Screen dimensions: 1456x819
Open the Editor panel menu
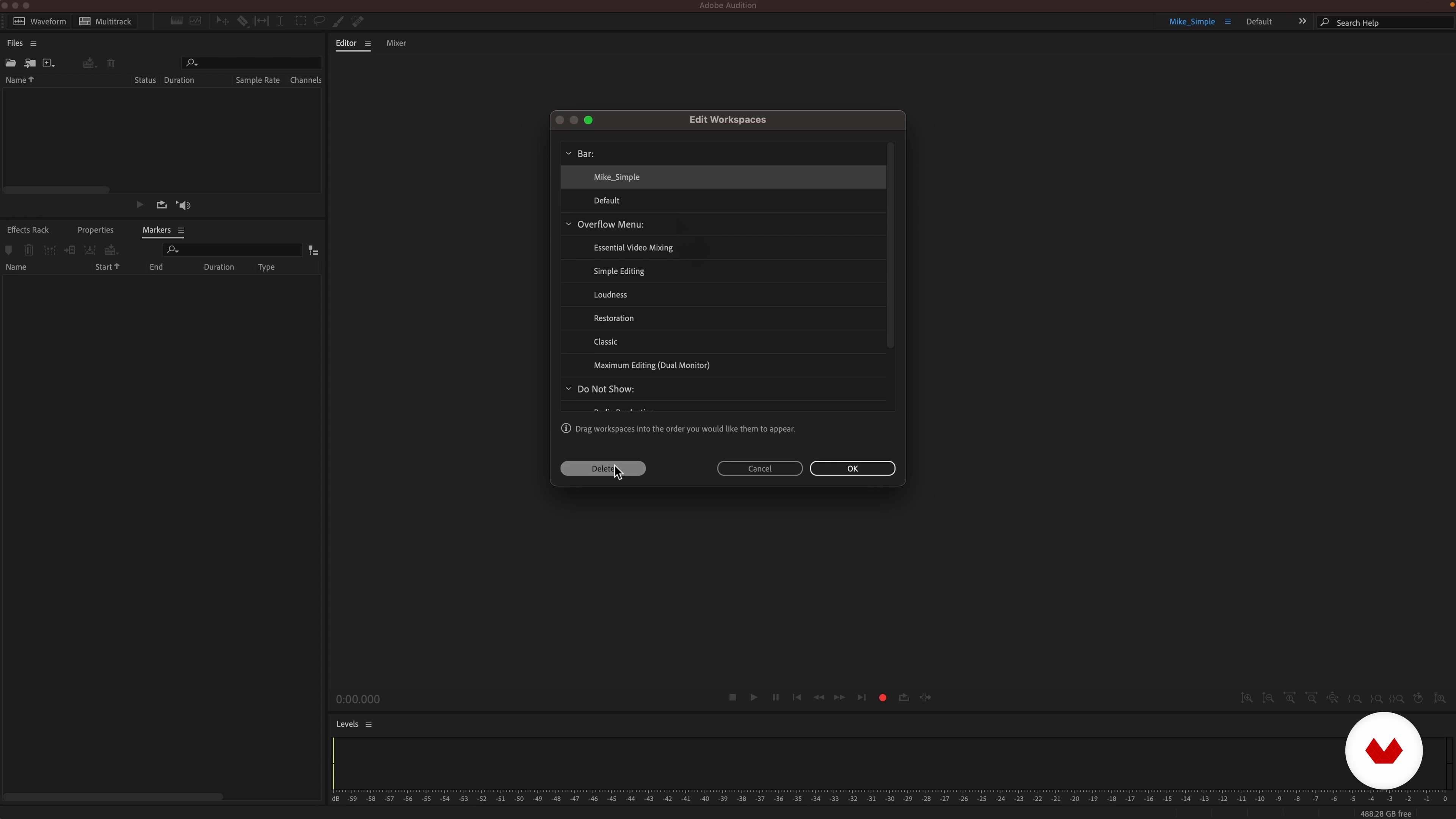tap(368, 43)
